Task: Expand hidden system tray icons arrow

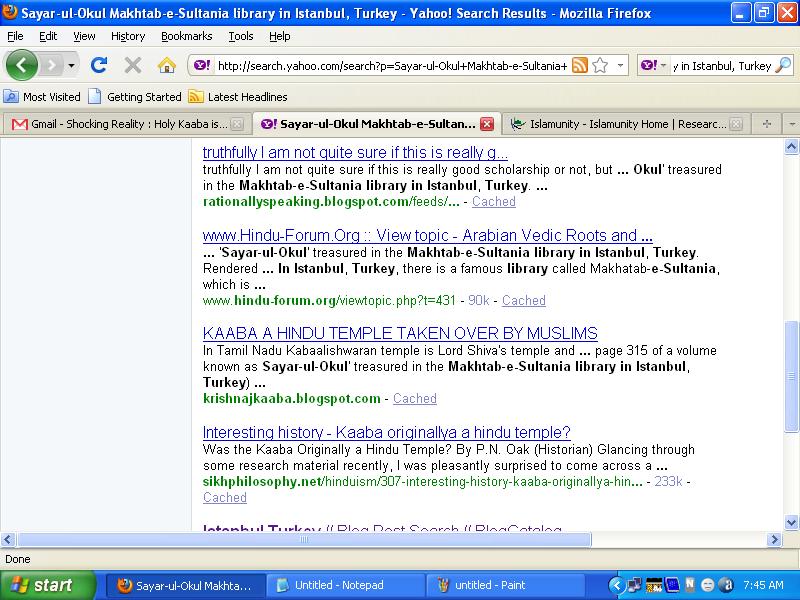Action: point(616,585)
